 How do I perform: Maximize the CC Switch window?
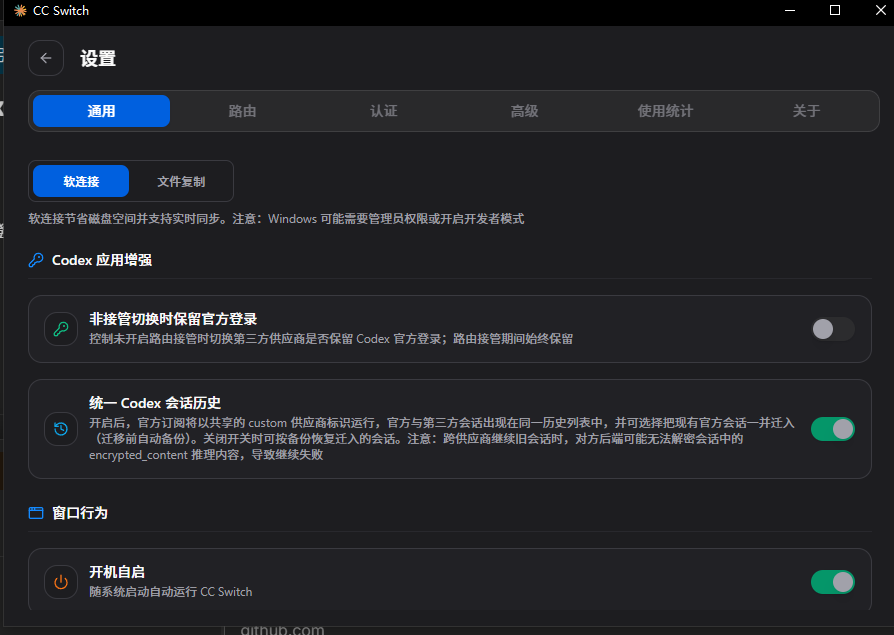pos(835,11)
